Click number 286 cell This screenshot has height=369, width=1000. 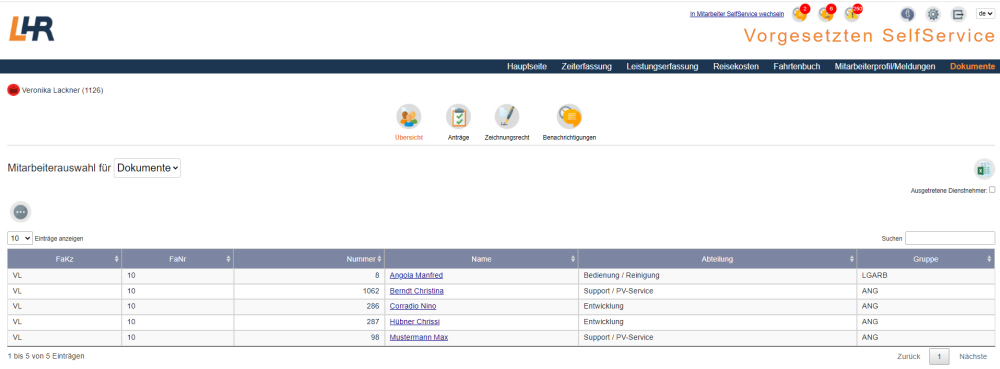(x=309, y=306)
